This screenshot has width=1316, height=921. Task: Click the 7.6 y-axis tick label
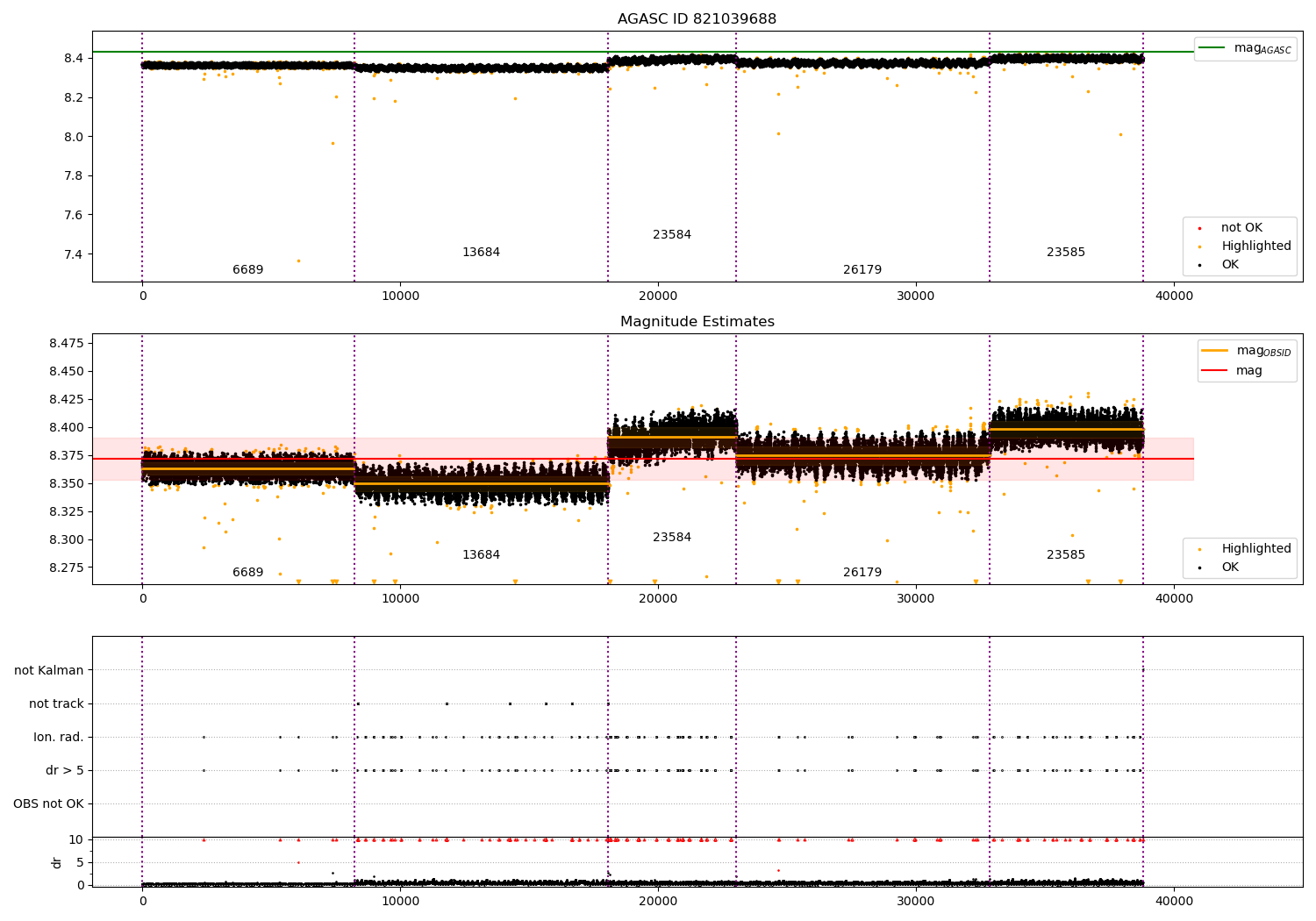(74, 216)
